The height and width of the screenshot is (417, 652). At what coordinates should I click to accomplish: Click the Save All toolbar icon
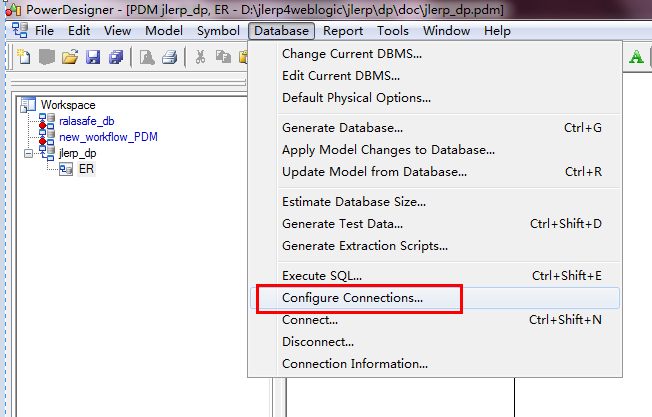pyautogui.click(x=116, y=57)
